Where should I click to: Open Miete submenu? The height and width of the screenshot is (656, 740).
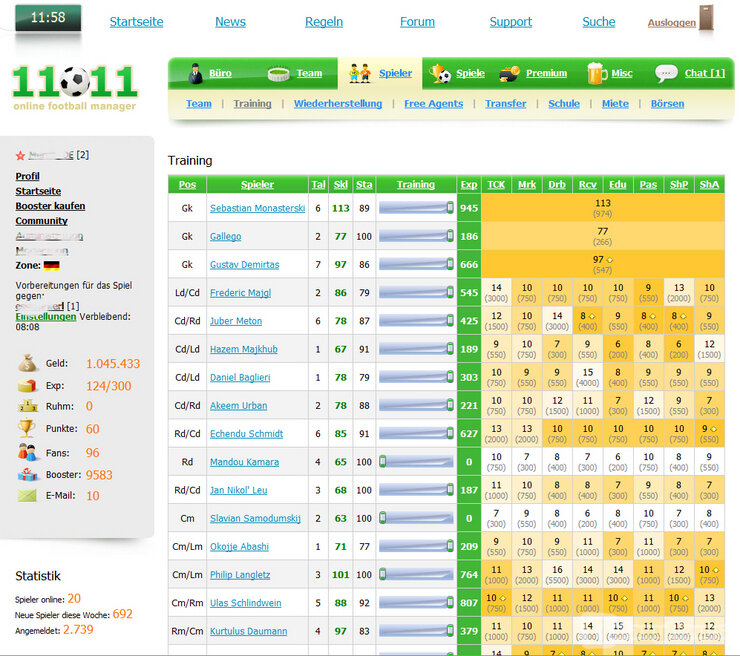point(615,104)
